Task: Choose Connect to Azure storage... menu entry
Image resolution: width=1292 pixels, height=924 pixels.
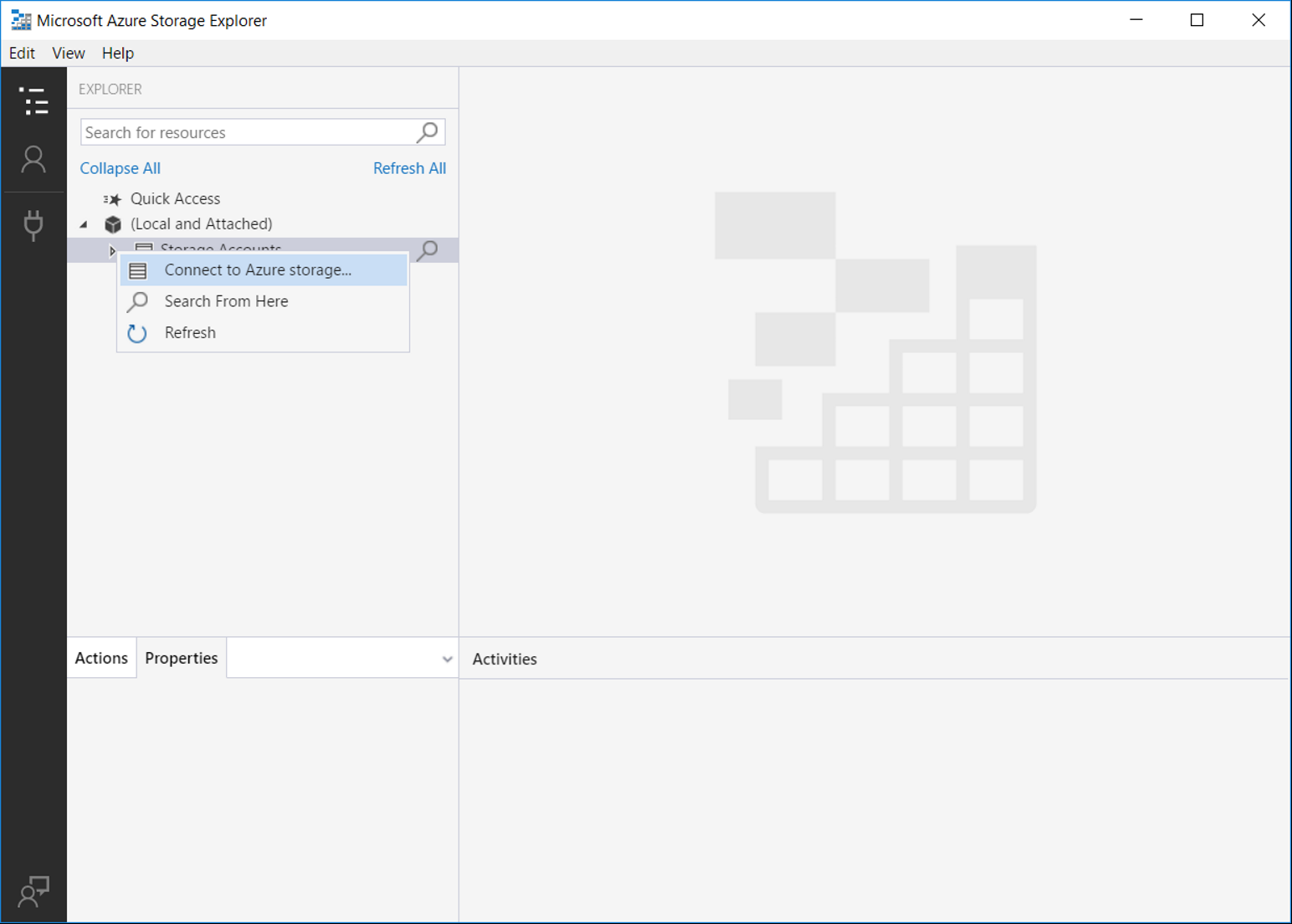Action: [264, 270]
